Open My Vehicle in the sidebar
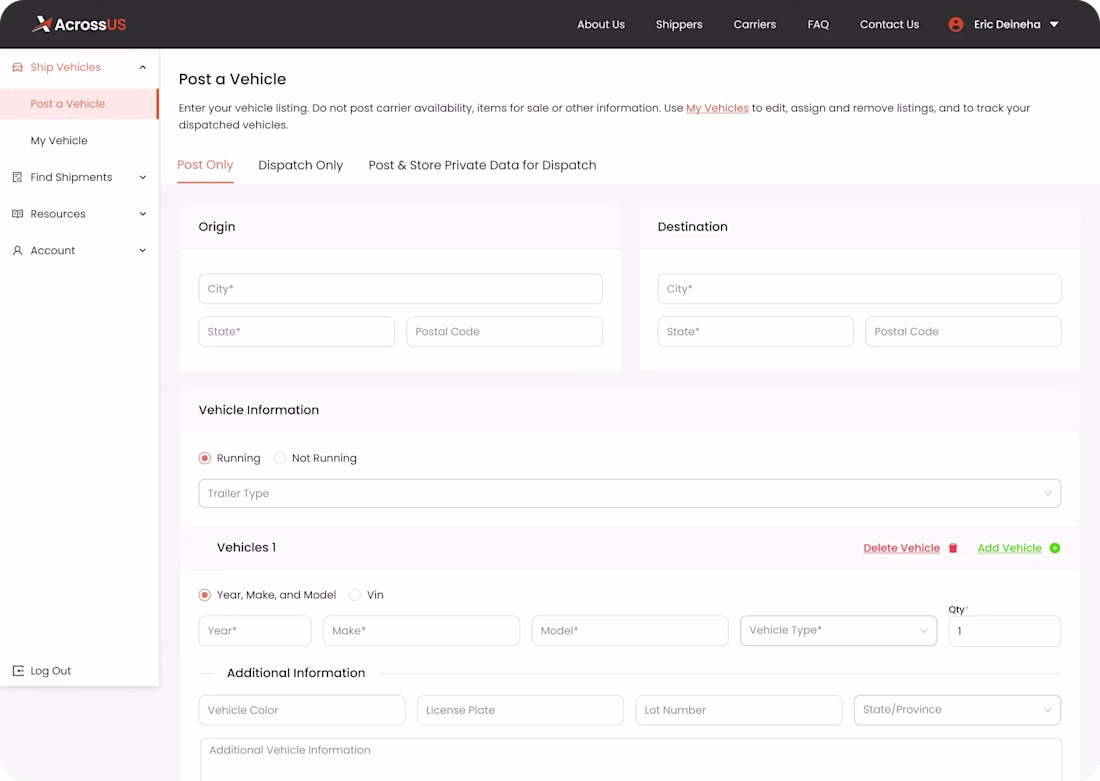Viewport: 1100px width, 781px height. [x=59, y=141]
